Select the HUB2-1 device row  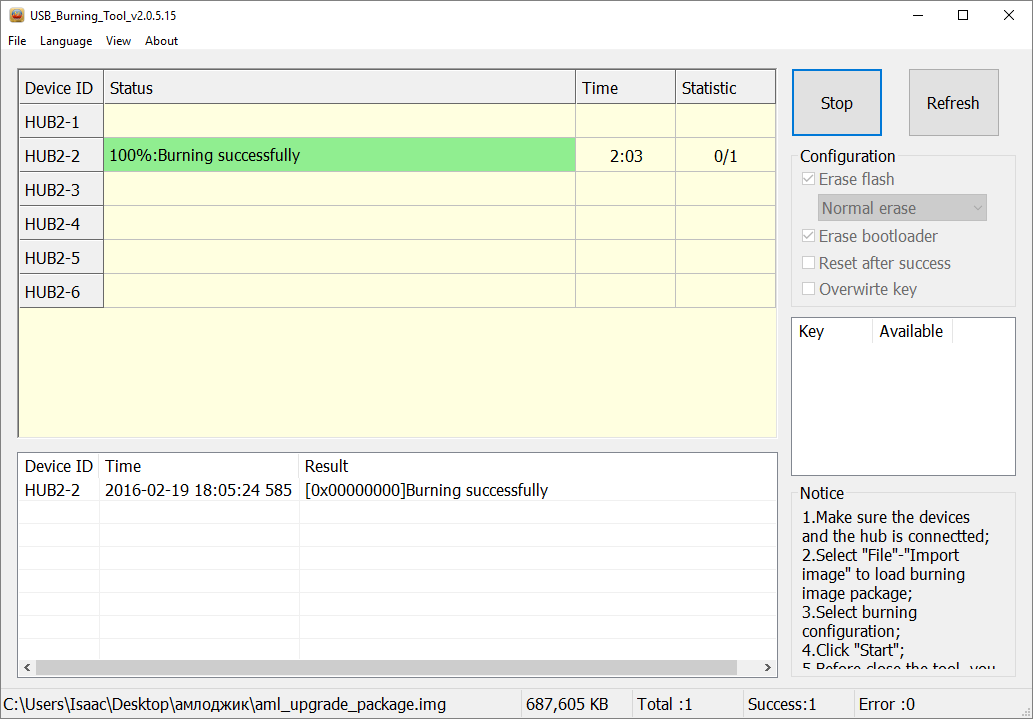[x=60, y=121]
